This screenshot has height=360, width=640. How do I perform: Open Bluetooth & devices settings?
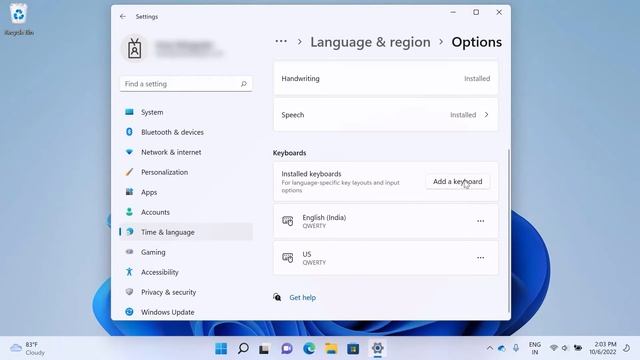(186, 132)
